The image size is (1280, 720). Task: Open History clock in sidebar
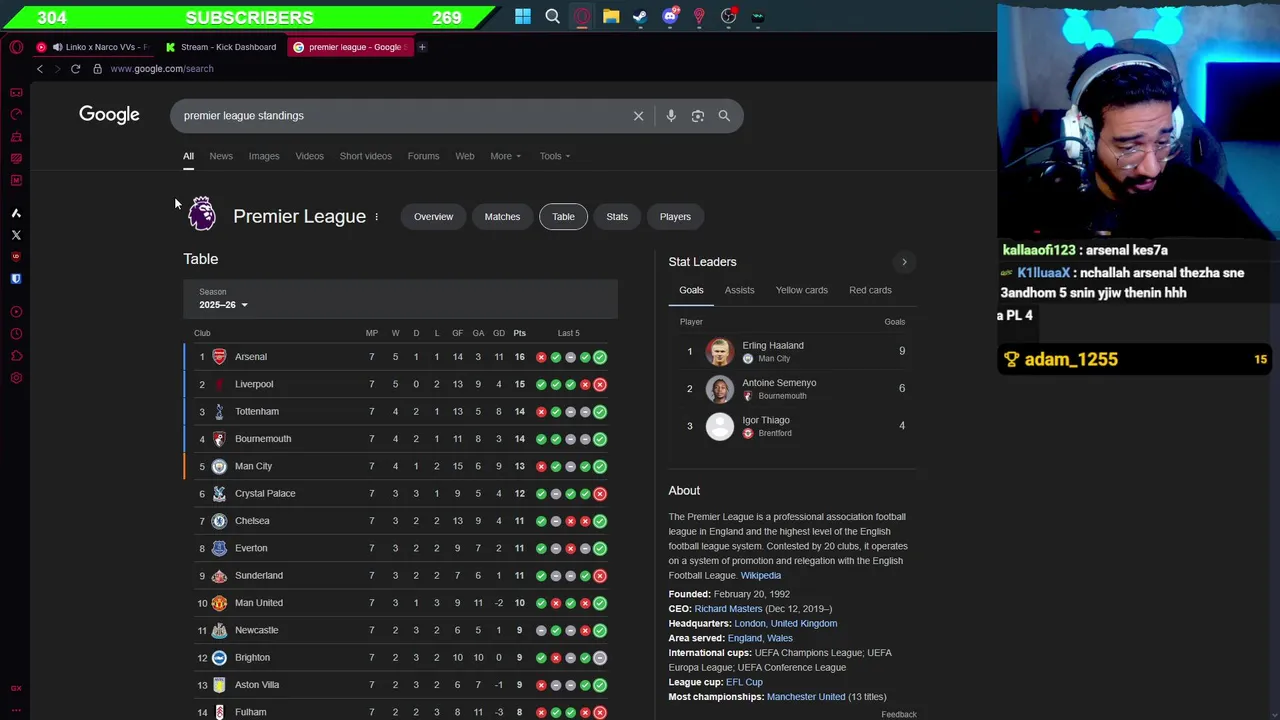point(16,334)
